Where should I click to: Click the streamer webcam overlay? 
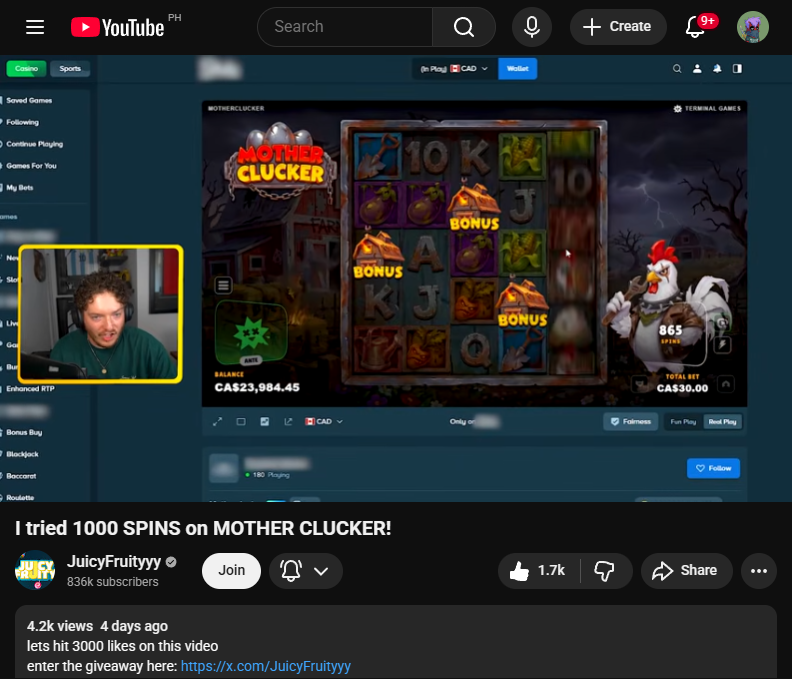click(x=100, y=313)
